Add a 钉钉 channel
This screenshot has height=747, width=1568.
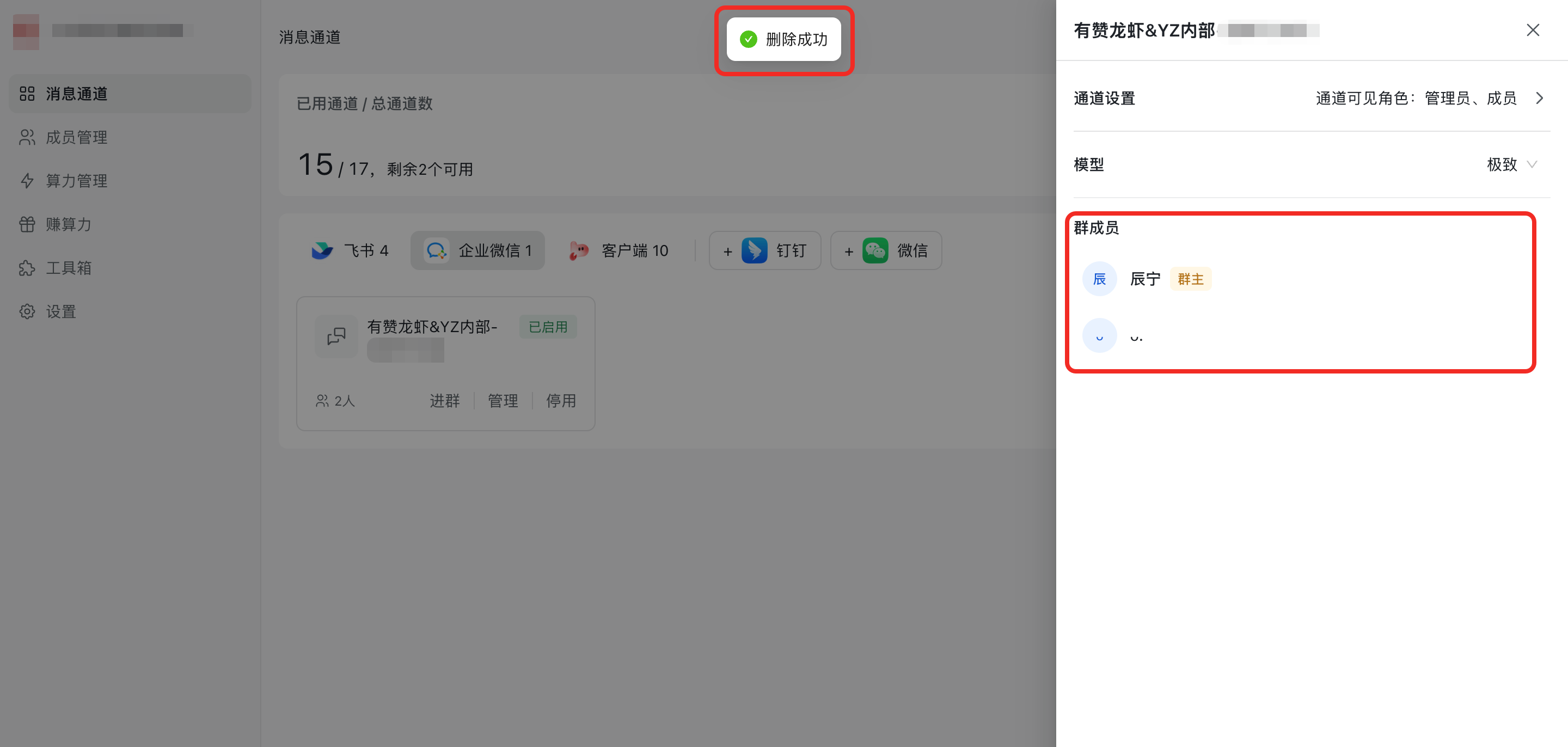point(764,250)
